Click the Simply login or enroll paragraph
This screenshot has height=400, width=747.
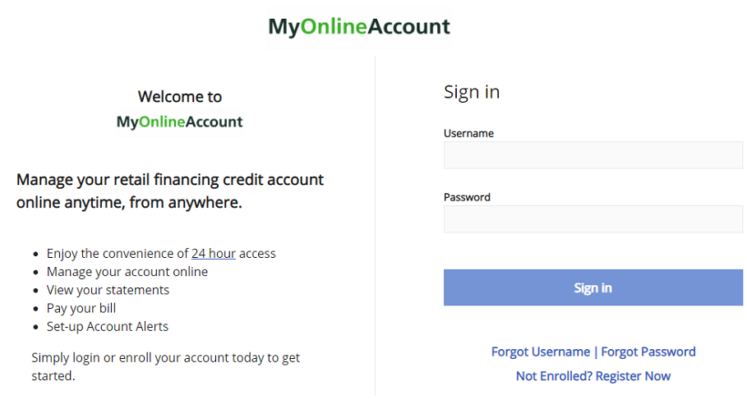166,367
